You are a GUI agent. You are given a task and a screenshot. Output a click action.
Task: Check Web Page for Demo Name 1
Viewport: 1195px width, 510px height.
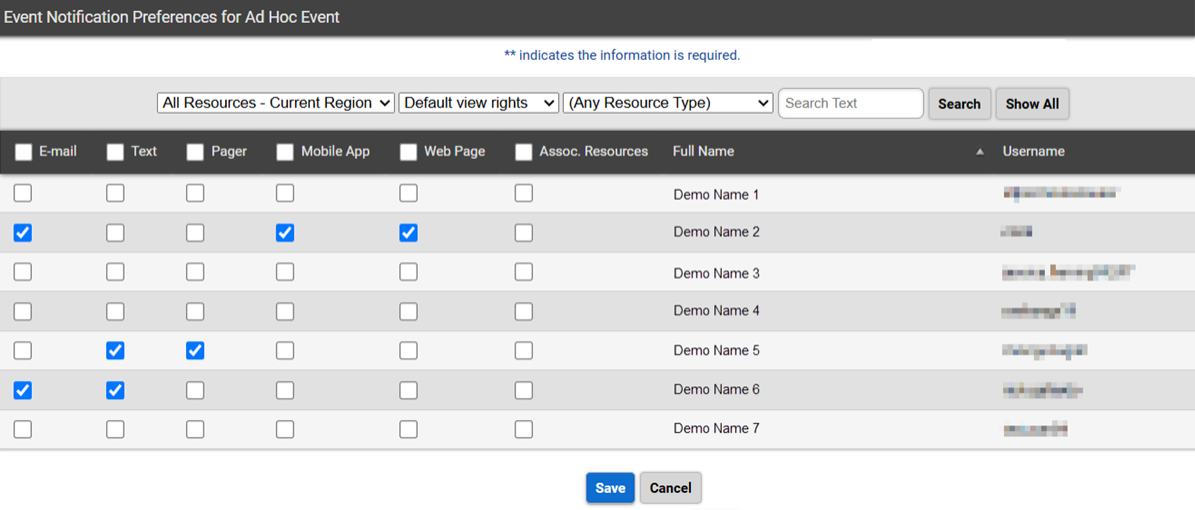pos(408,194)
